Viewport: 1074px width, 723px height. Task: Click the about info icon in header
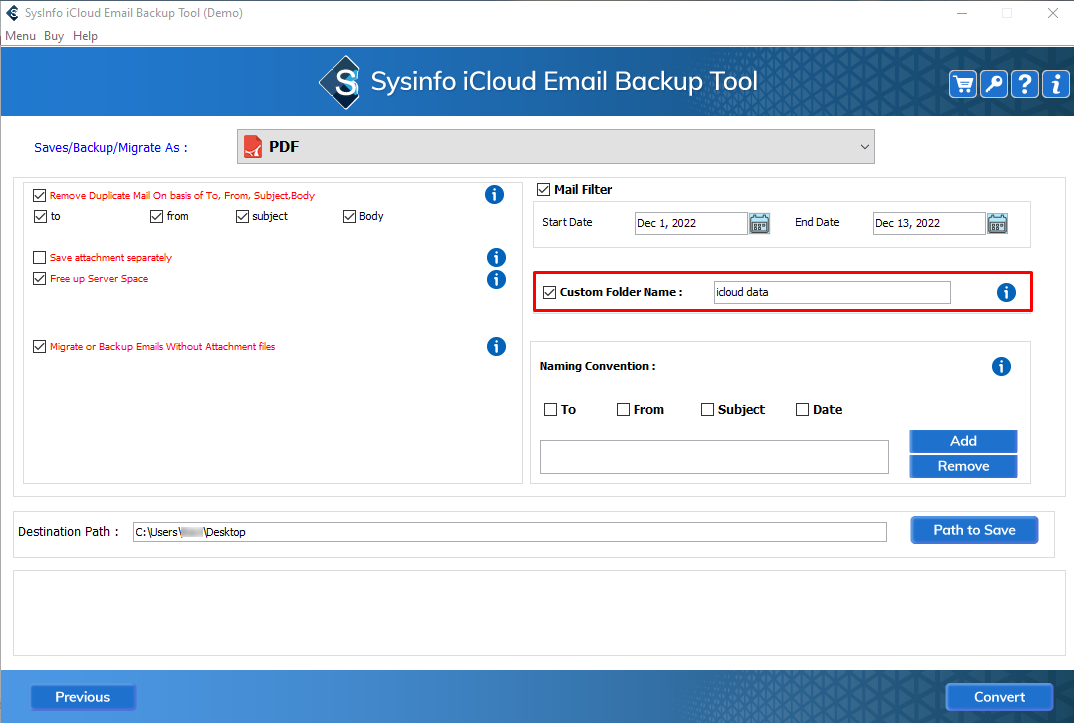(x=1055, y=84)
